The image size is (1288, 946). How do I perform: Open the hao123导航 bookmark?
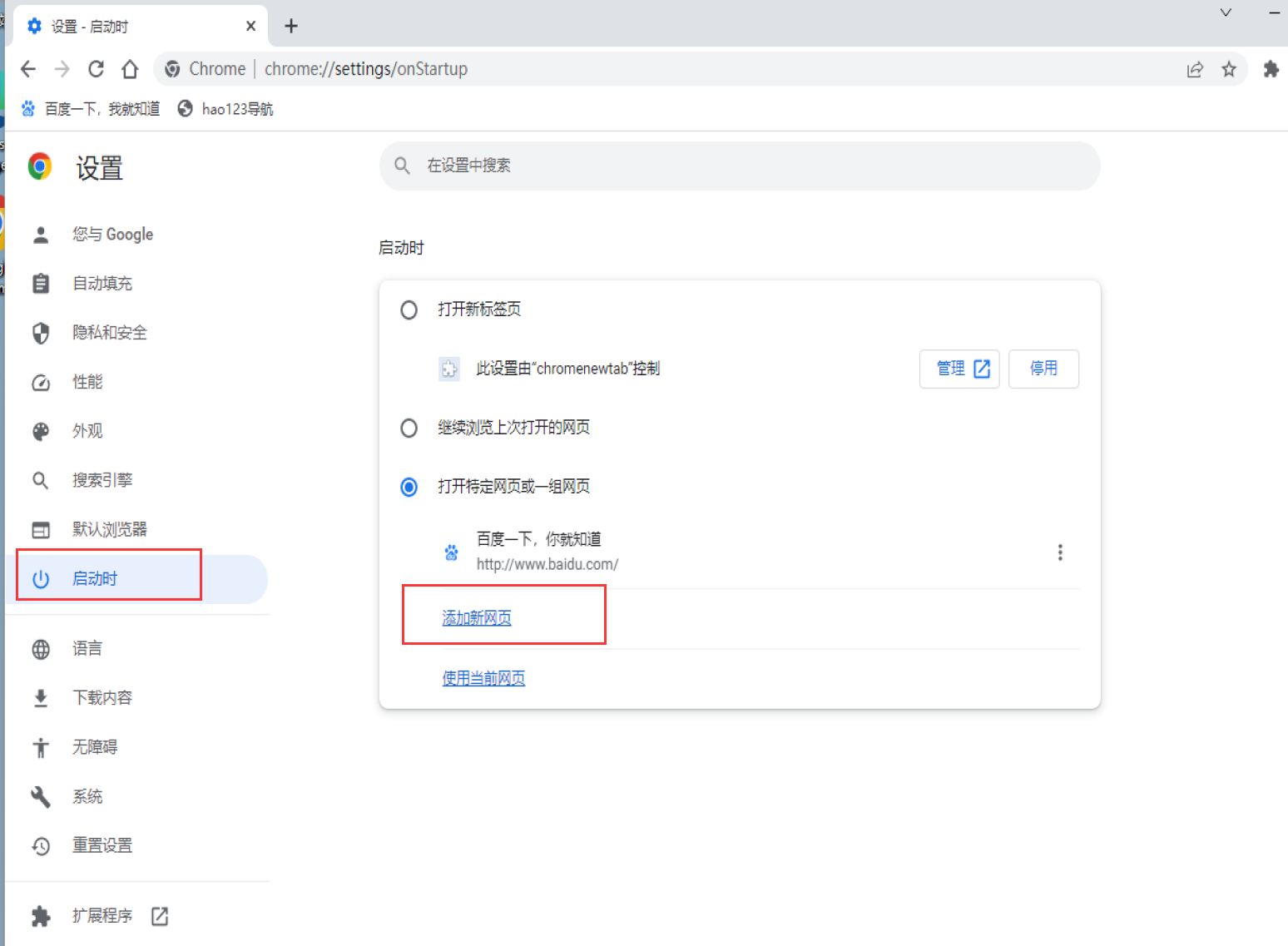point(225,109)
